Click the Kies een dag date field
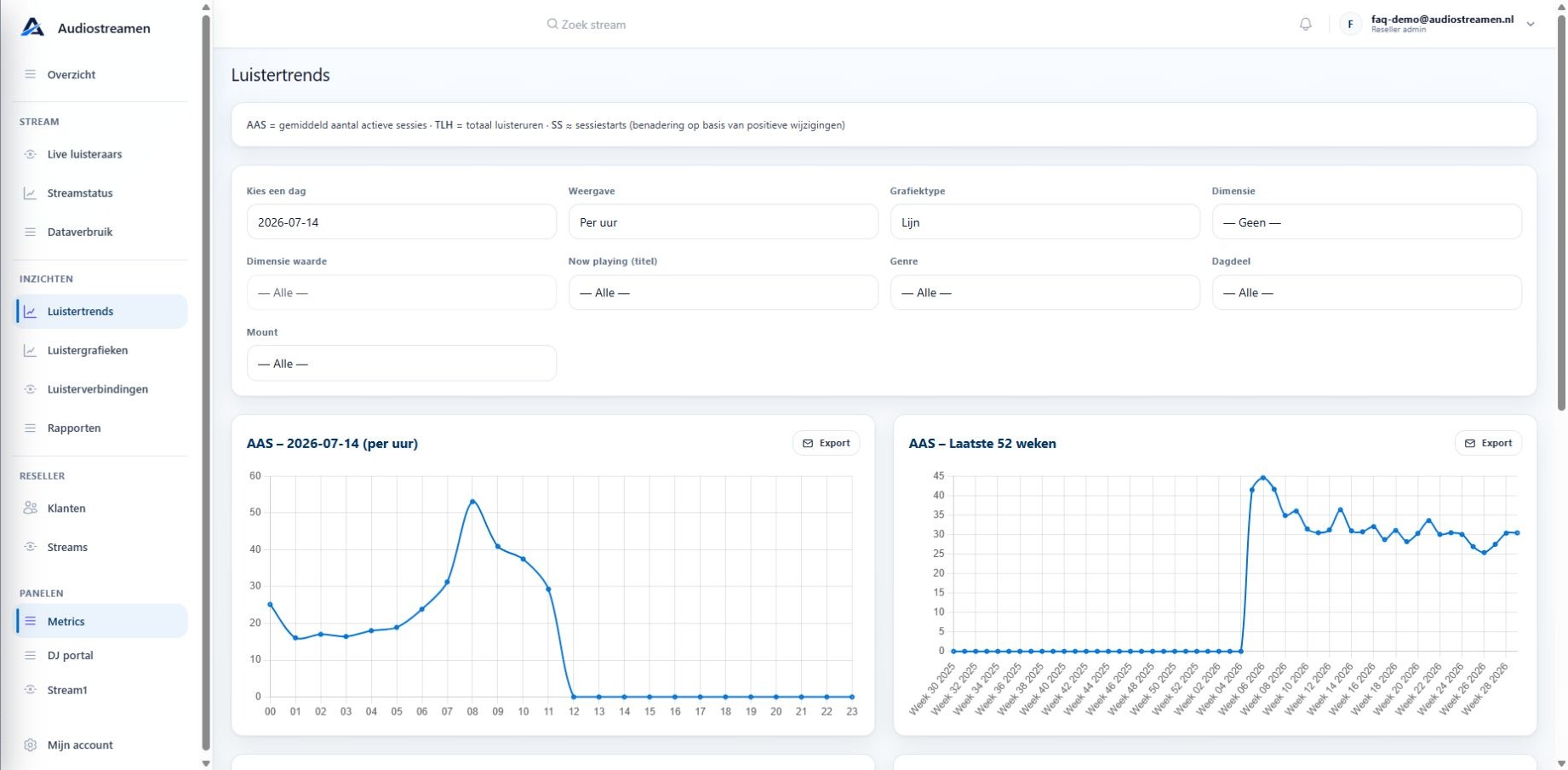This screenshot has height=770, width=1568. 401,221
